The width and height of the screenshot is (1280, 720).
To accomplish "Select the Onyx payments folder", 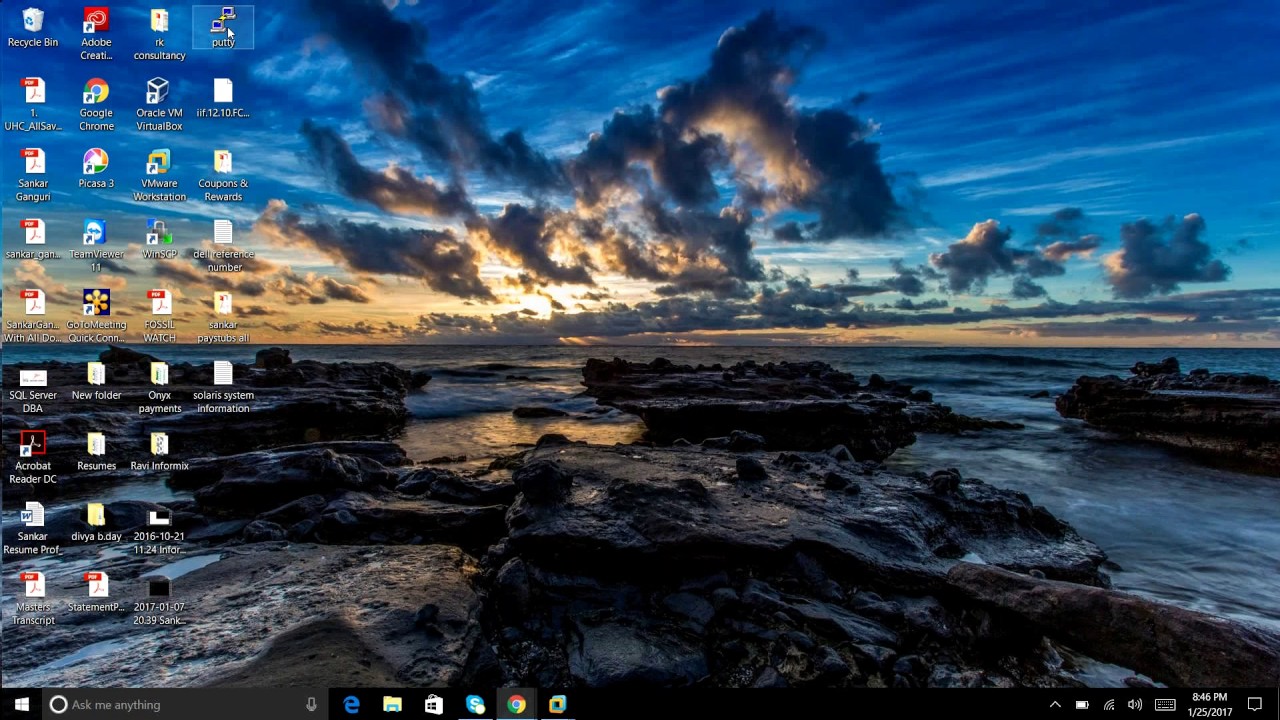I will click(159, 388).
